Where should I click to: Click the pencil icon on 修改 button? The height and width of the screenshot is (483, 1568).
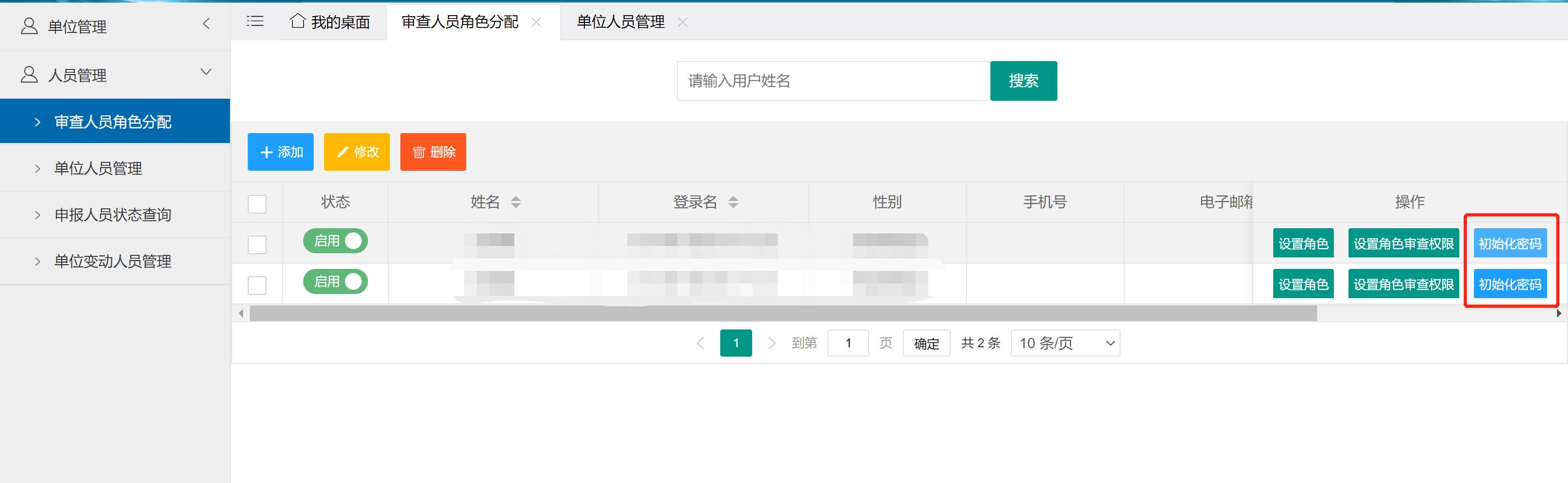point(343,152)
